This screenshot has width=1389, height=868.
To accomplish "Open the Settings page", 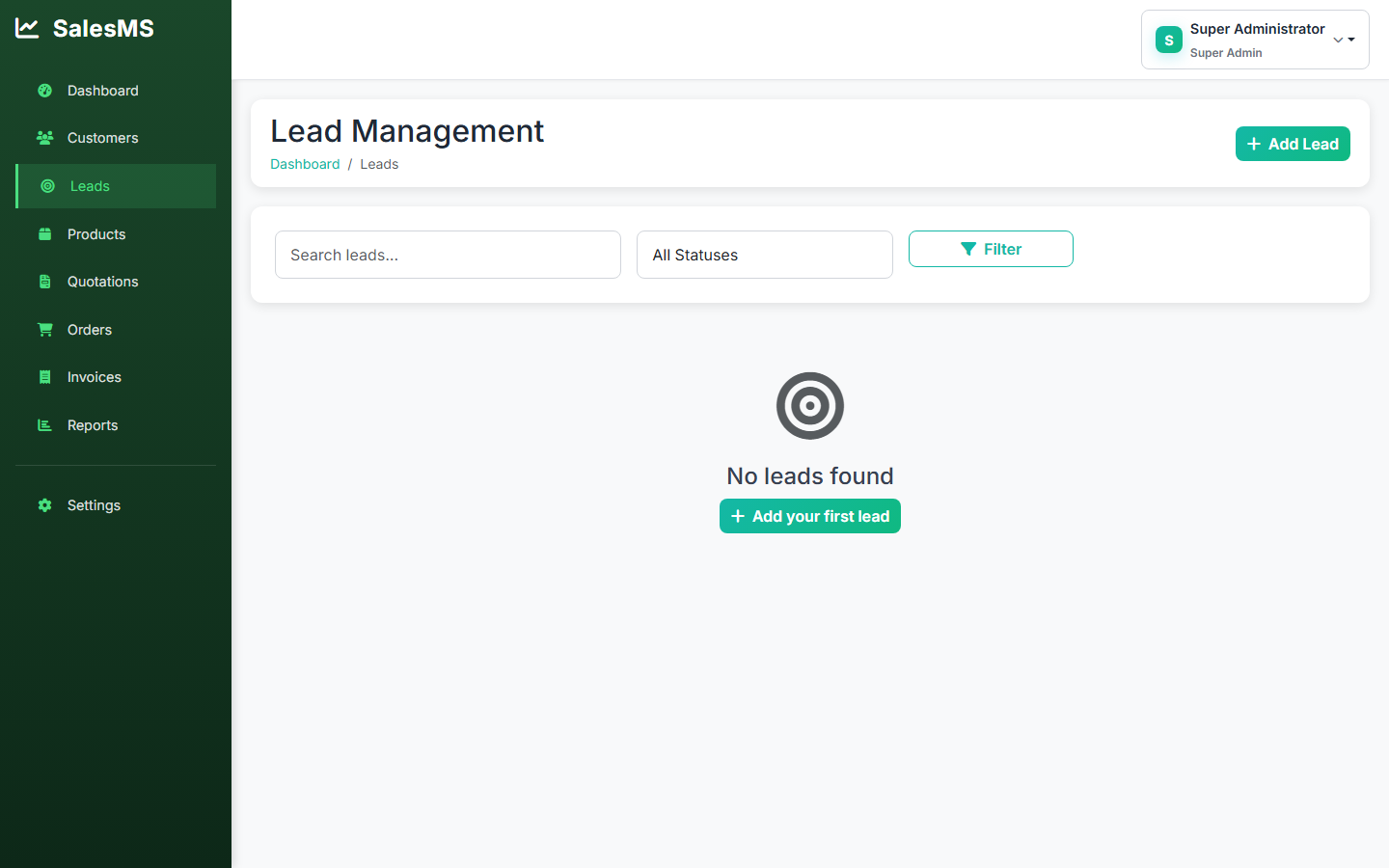I will tap(116, 505).
